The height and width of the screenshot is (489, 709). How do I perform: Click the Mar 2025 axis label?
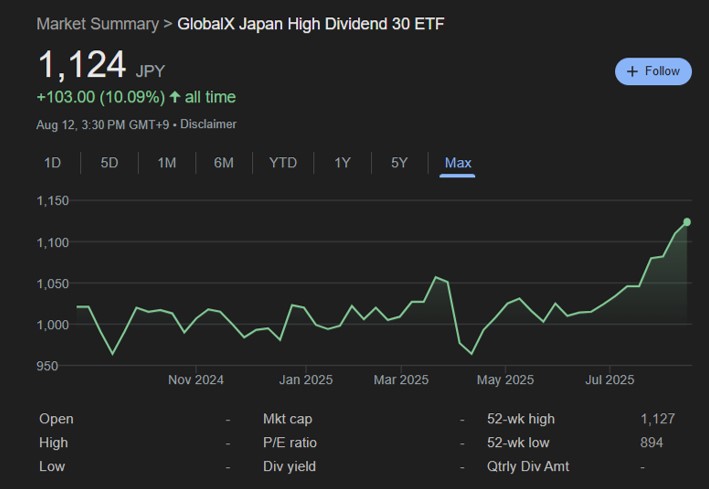pos(401,380)
